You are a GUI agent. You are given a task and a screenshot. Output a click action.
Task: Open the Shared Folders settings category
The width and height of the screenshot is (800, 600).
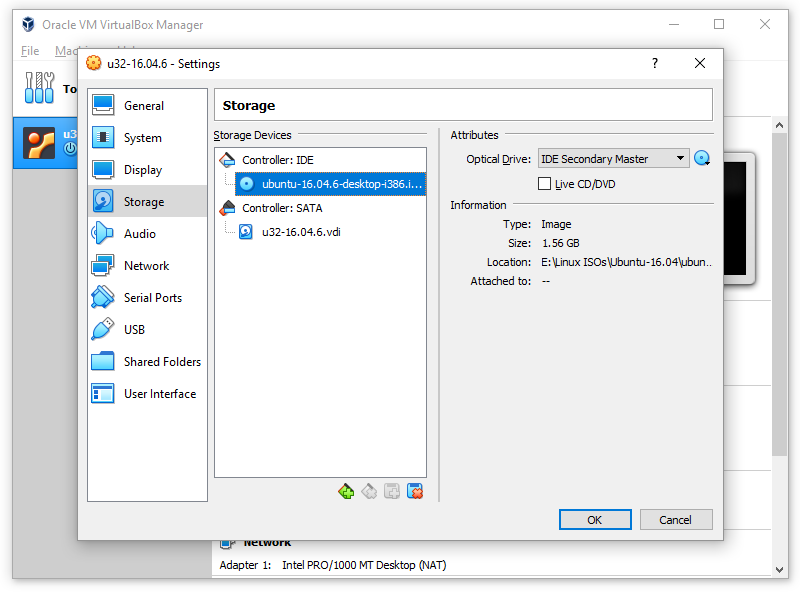(x=161, y=362)
